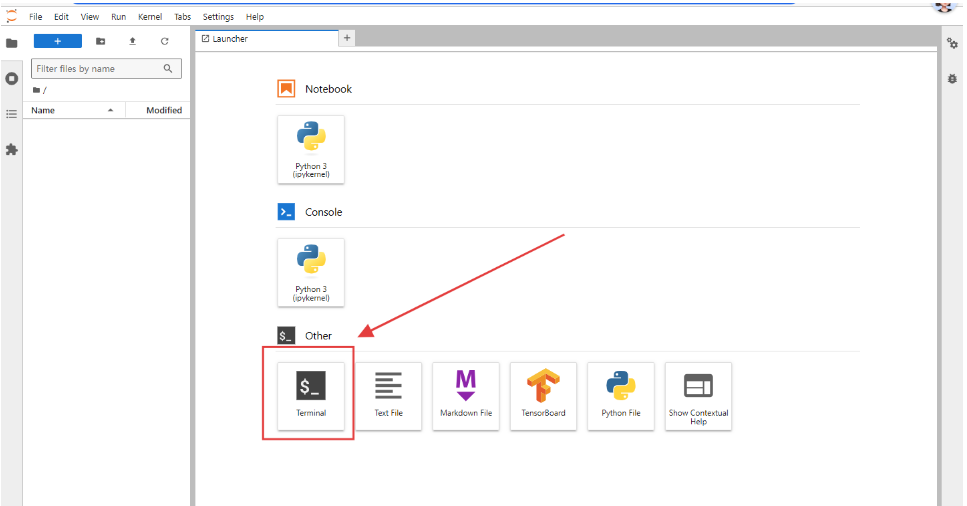This screenshot has height=506, width=967.
Task: Create a new Text File
Action: (388, 396)
